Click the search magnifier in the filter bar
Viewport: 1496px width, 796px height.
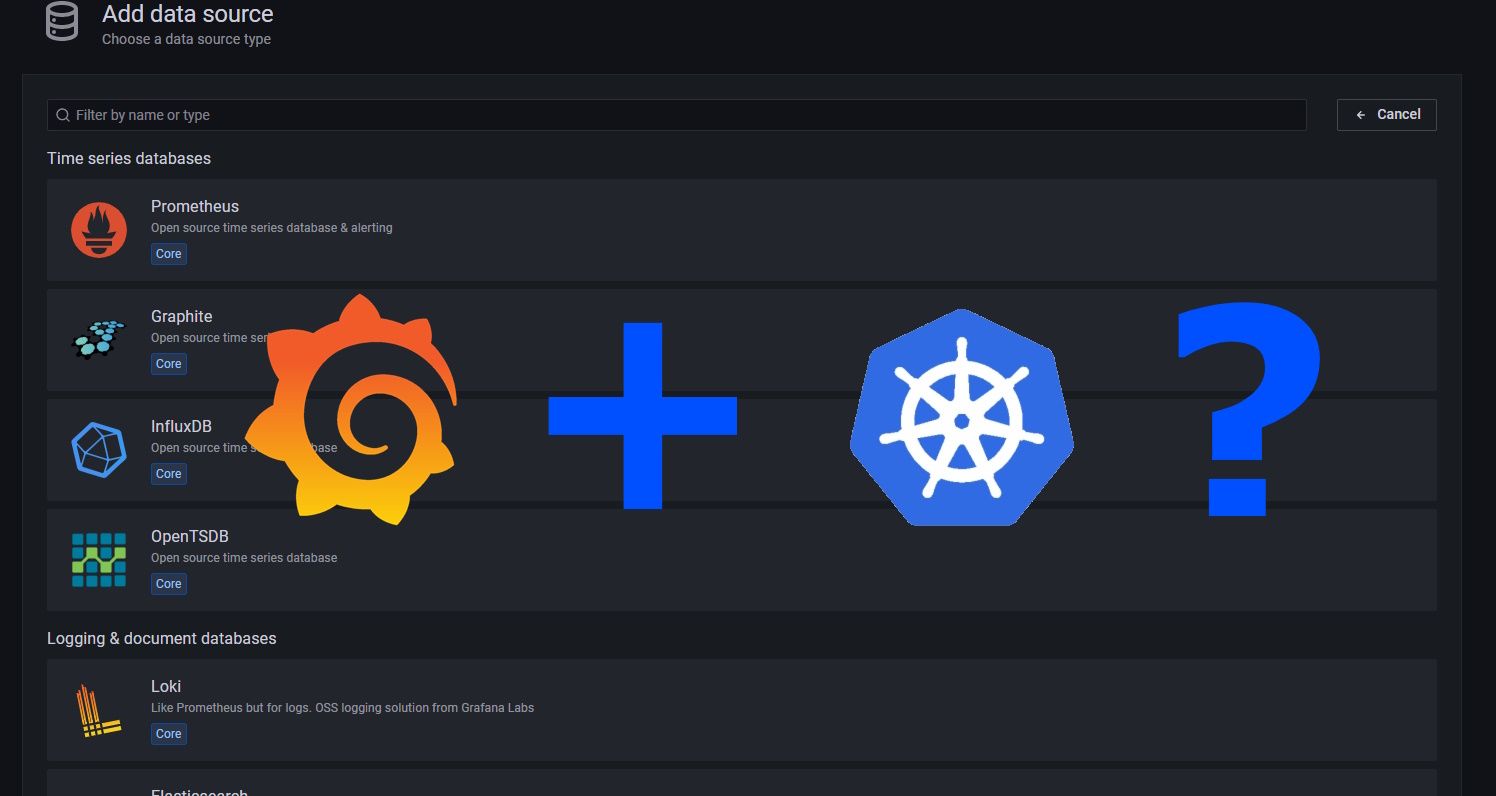63,115
